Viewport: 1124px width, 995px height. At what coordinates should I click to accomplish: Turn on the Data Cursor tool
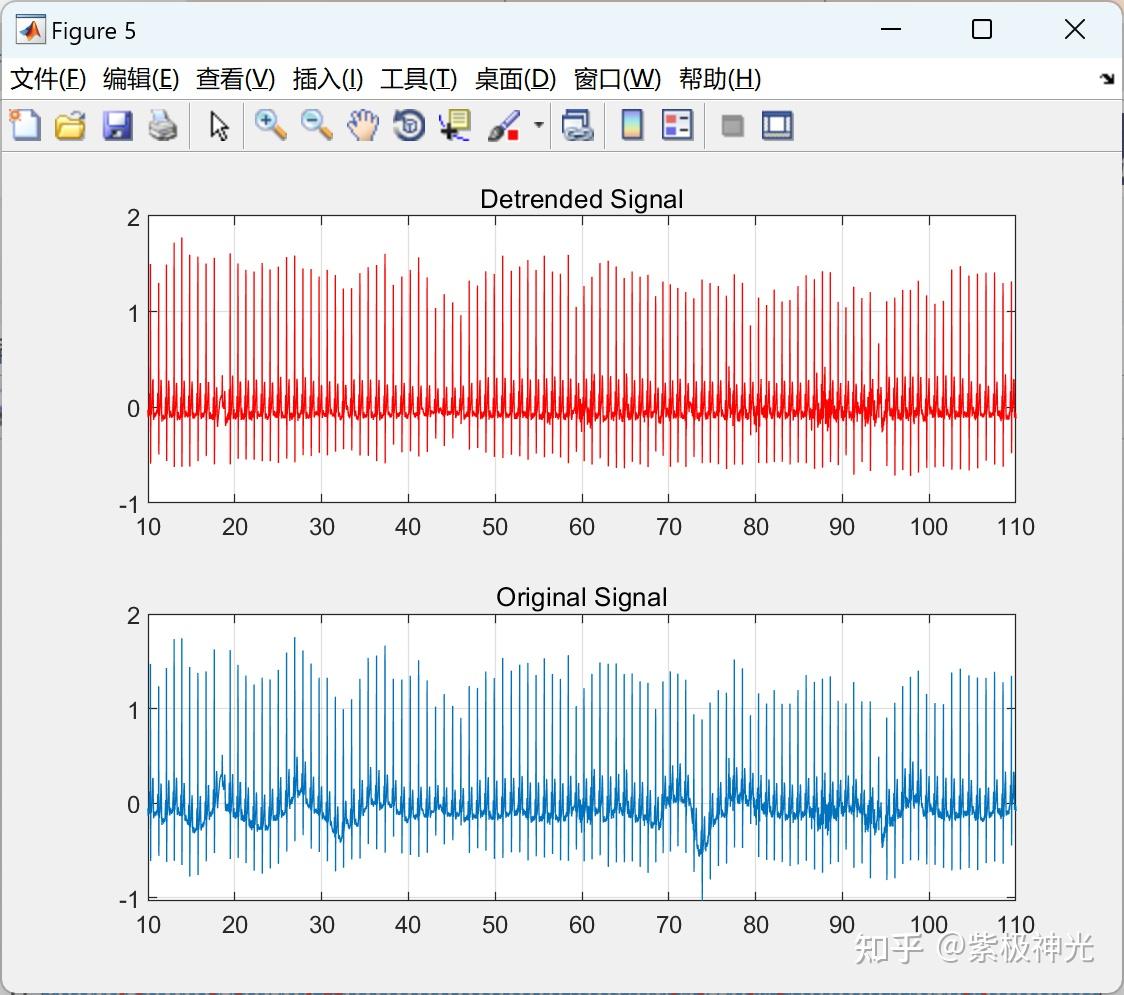[454, 125]
